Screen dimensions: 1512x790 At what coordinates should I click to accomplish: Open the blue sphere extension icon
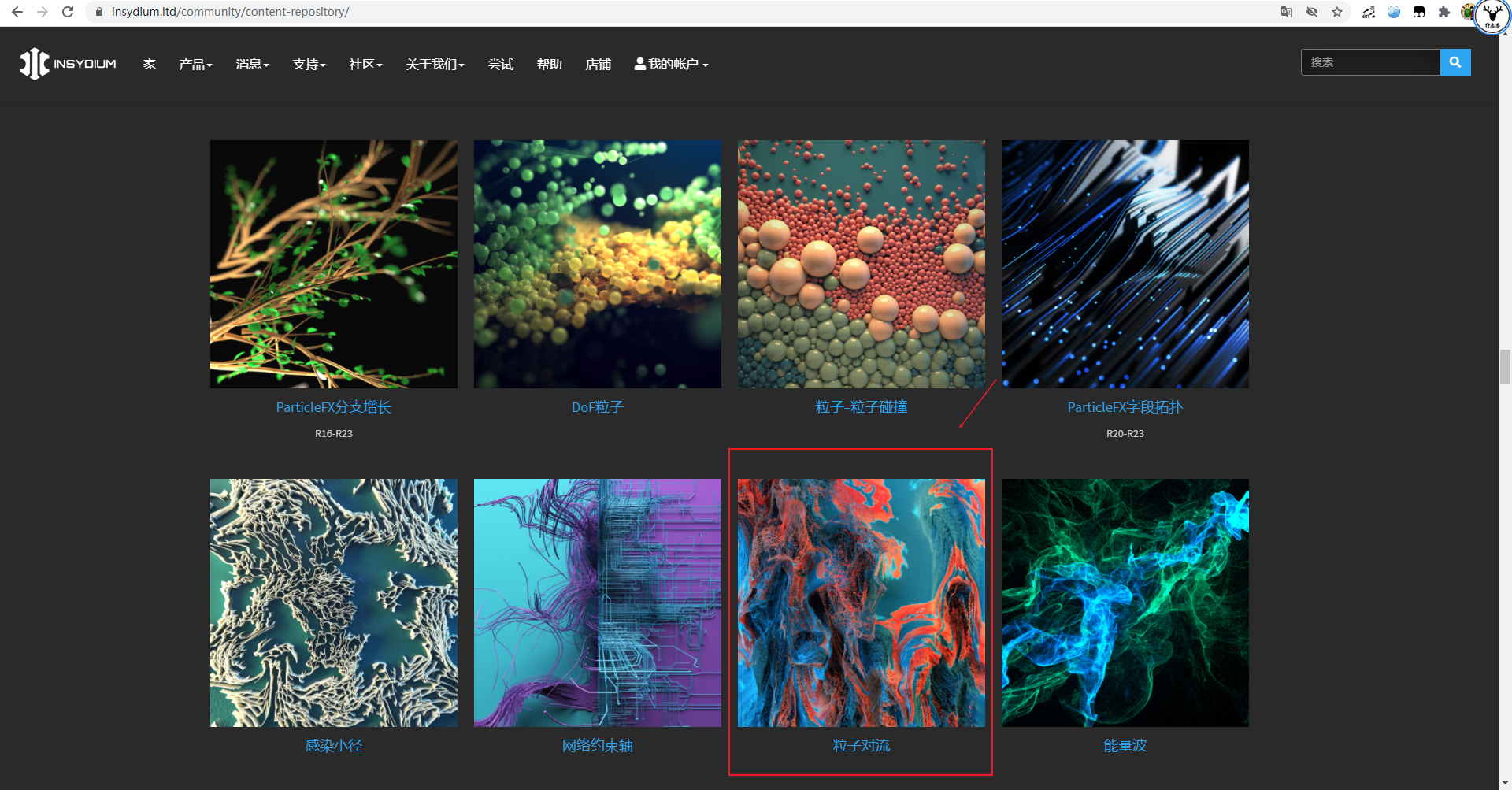pyautogui.click(x=1394, y=12)
